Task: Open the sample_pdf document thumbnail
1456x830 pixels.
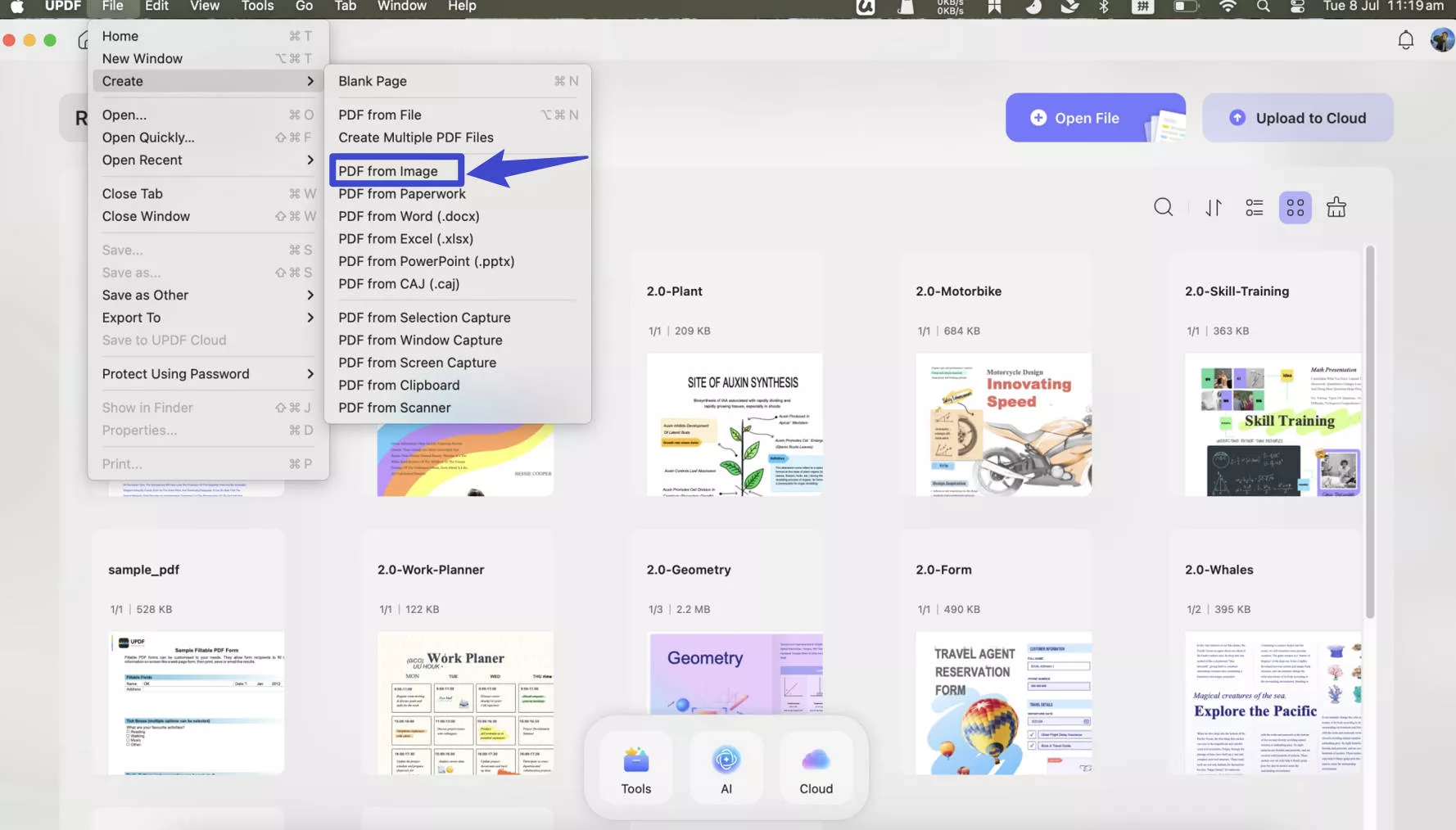Action: tap(197, 702)
